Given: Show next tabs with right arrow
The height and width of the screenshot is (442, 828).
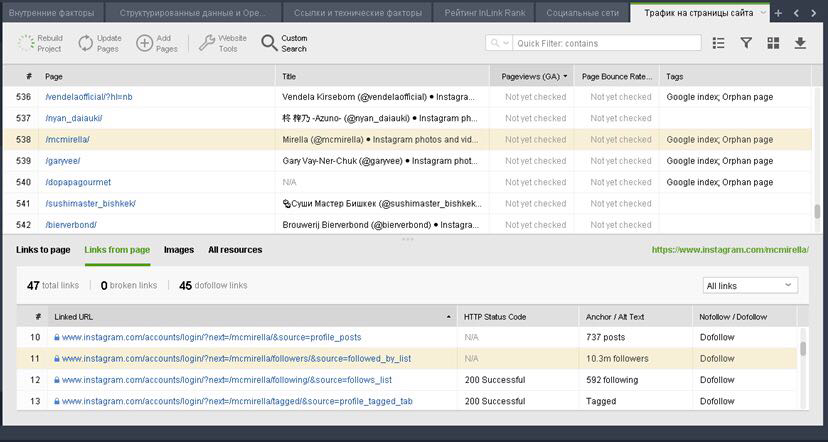Looking at the screenshot, I should [x=813, y=13].
